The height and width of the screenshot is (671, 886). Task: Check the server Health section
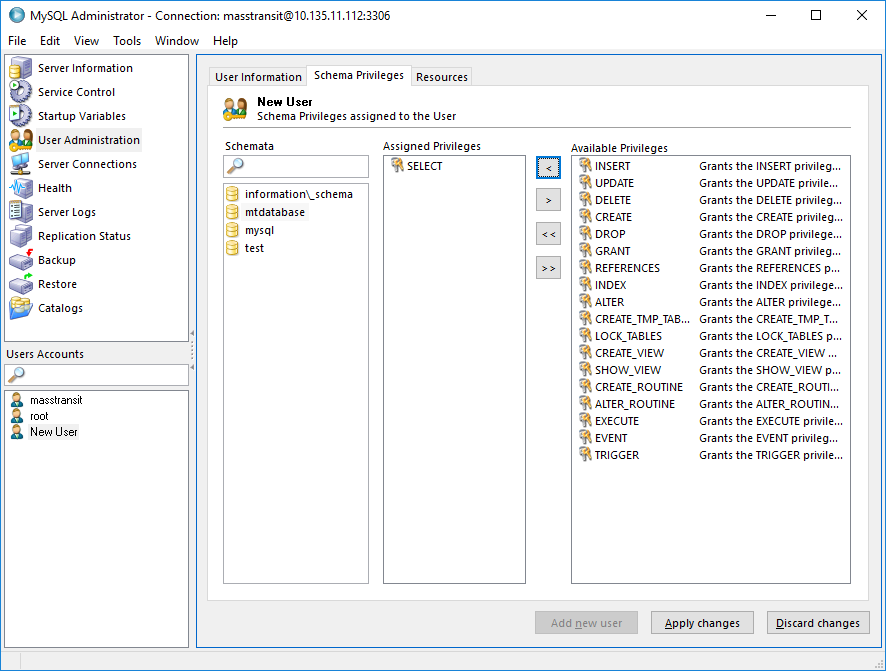(x=54, y=188)
